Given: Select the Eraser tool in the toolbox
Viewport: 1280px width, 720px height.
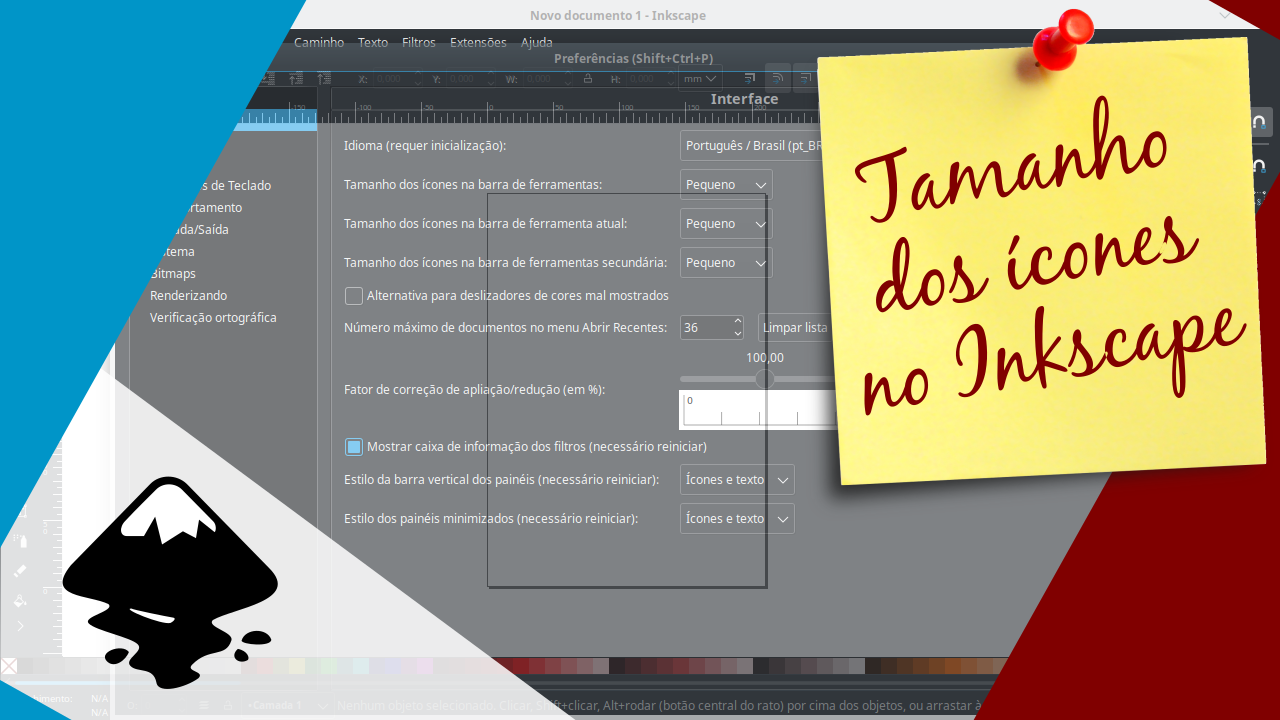Looking at the screenshot, I should 22,571.
